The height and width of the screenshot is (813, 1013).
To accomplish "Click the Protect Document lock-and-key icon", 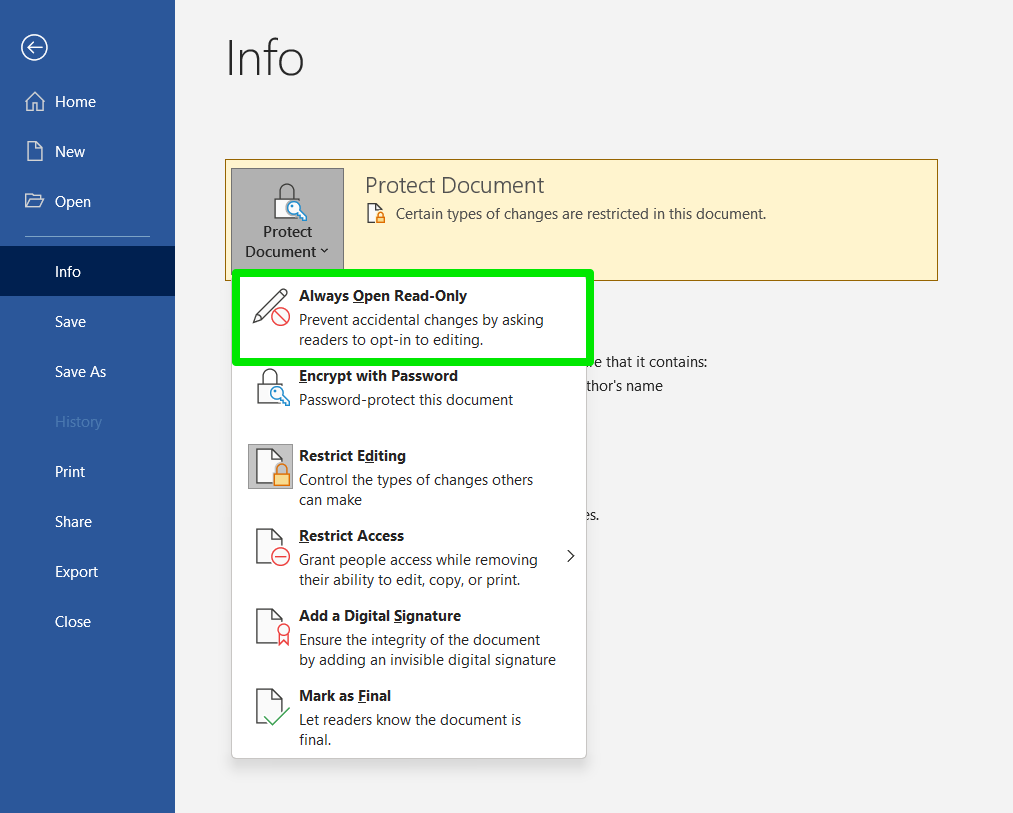I will click(288, 202).
